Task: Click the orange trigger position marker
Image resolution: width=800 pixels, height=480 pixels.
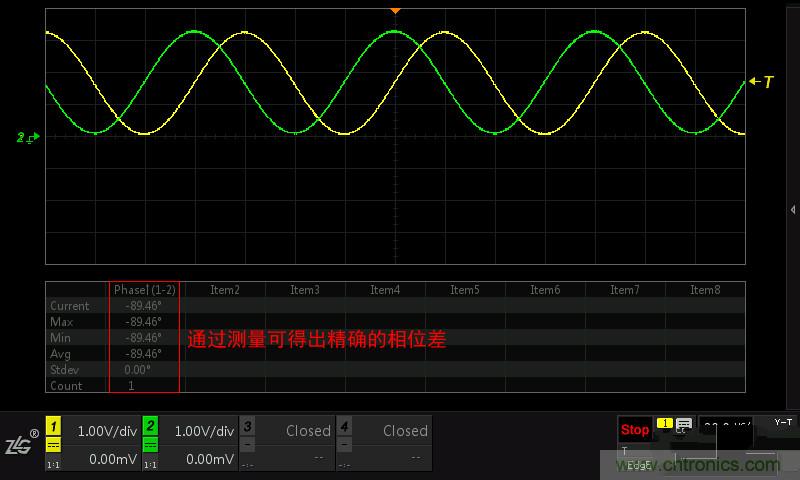Action: (395, 10)
